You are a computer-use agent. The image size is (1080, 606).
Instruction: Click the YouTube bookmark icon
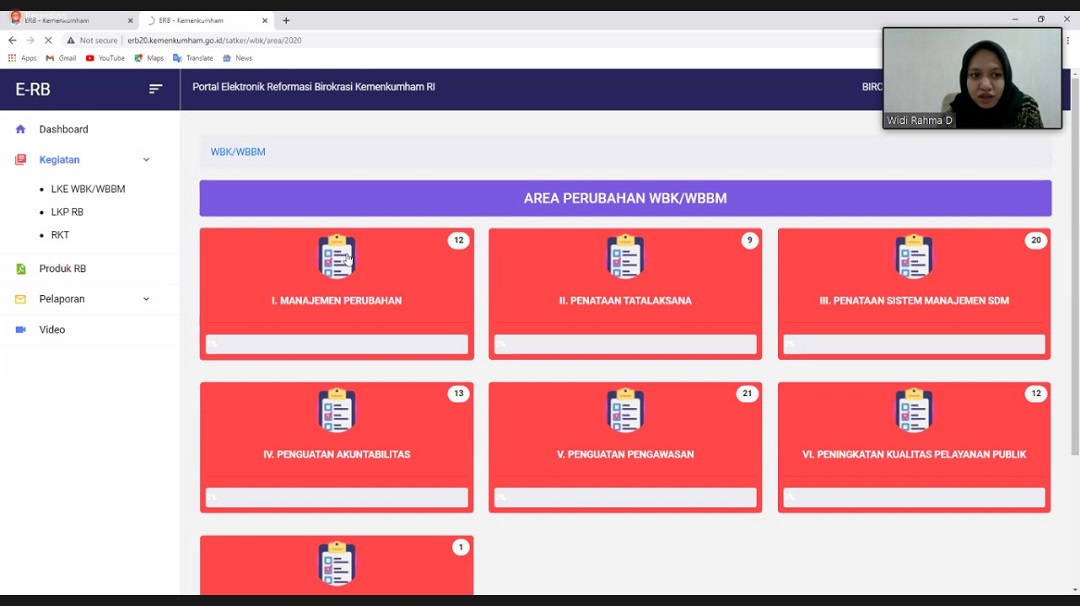[x=90, y=58]
